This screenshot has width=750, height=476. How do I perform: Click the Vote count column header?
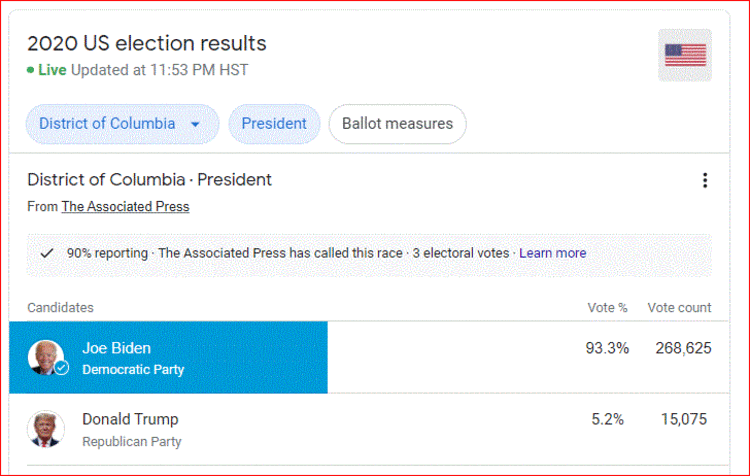[x=679, y=308]
